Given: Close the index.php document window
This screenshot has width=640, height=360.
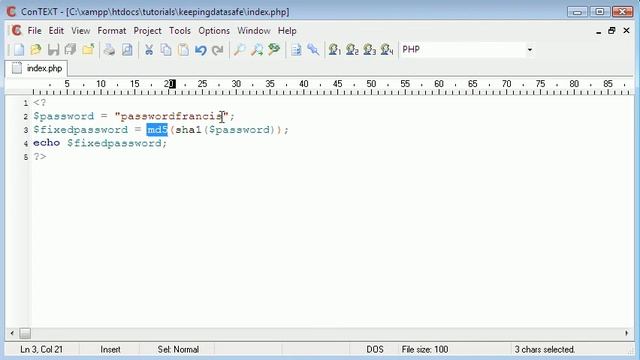Looking at the screenshot, I should click(626, 31).
